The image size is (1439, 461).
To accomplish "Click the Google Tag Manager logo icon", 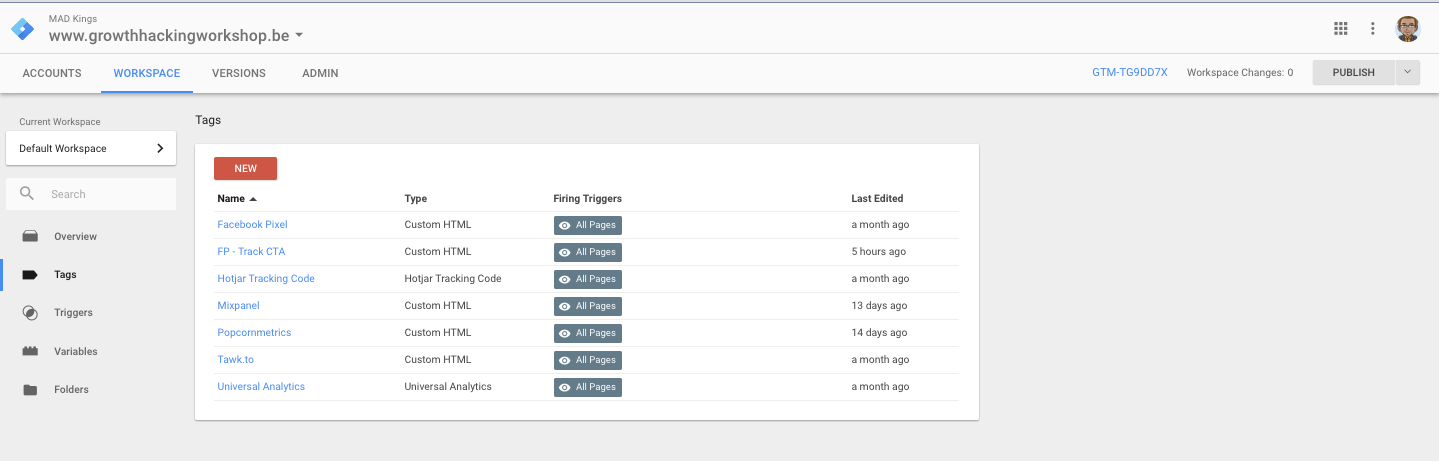I will pos(22,28).
